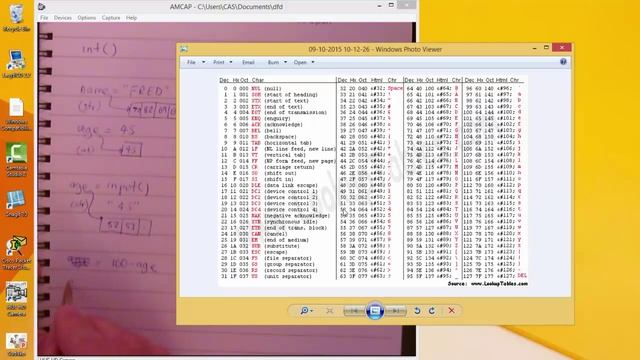Open the File dropdown in Photo Viewer
640x360 pixels.
click(x=196, y=62)
